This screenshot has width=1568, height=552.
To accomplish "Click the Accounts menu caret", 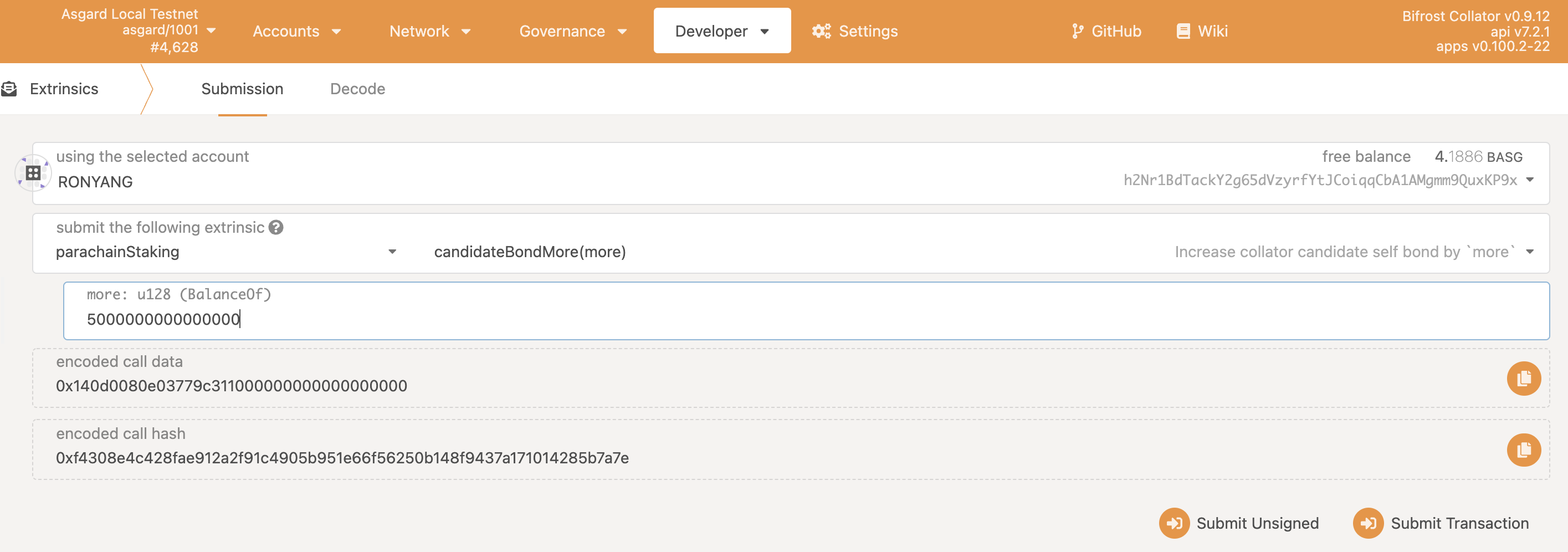I will pyautogui.click(x=337, y=32).
